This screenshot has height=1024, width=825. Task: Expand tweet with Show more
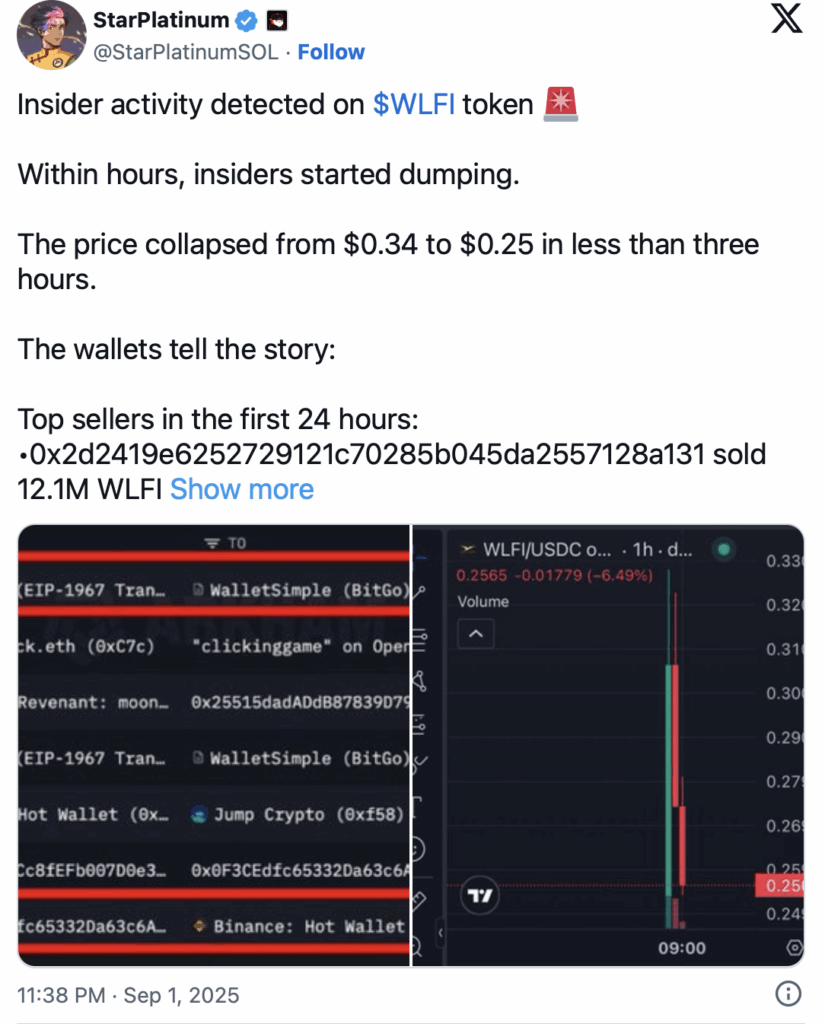pos(242,489)
